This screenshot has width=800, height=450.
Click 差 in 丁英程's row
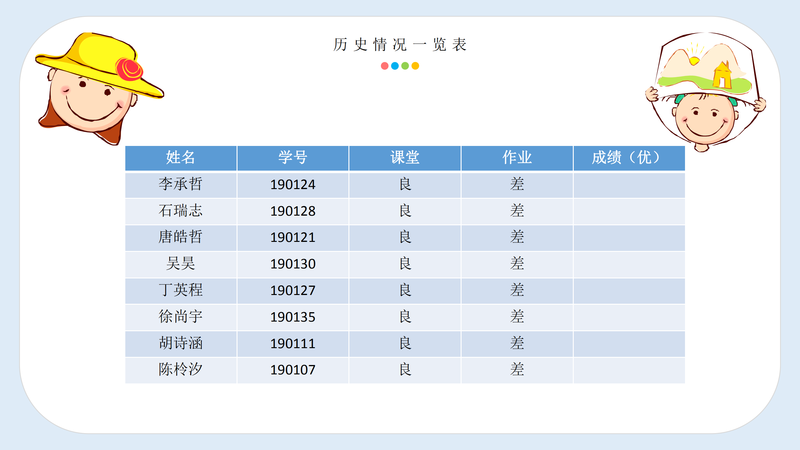[517, 290]
